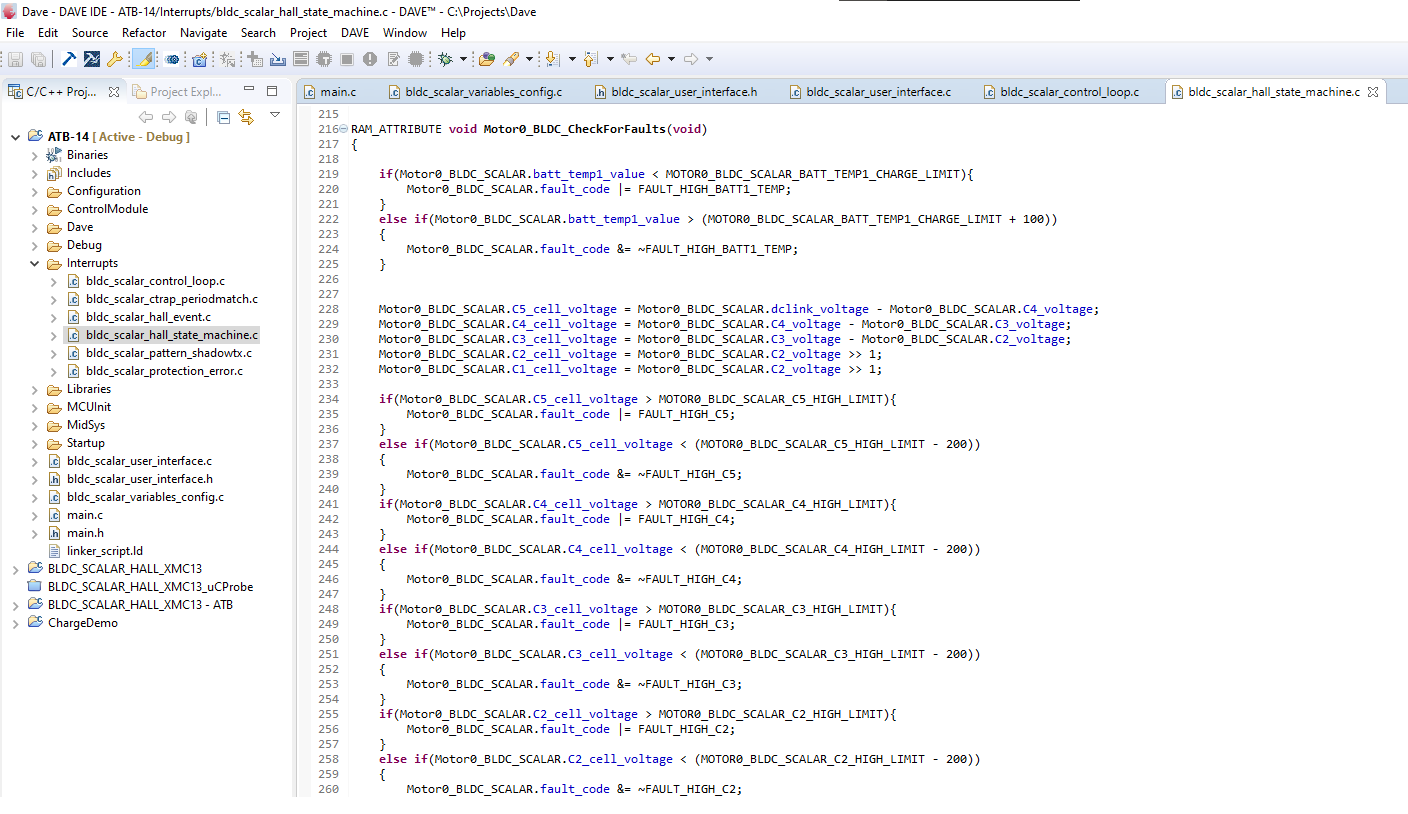
Task: Expand the Libraries folder in the tree
Action: tap(35, 389)
